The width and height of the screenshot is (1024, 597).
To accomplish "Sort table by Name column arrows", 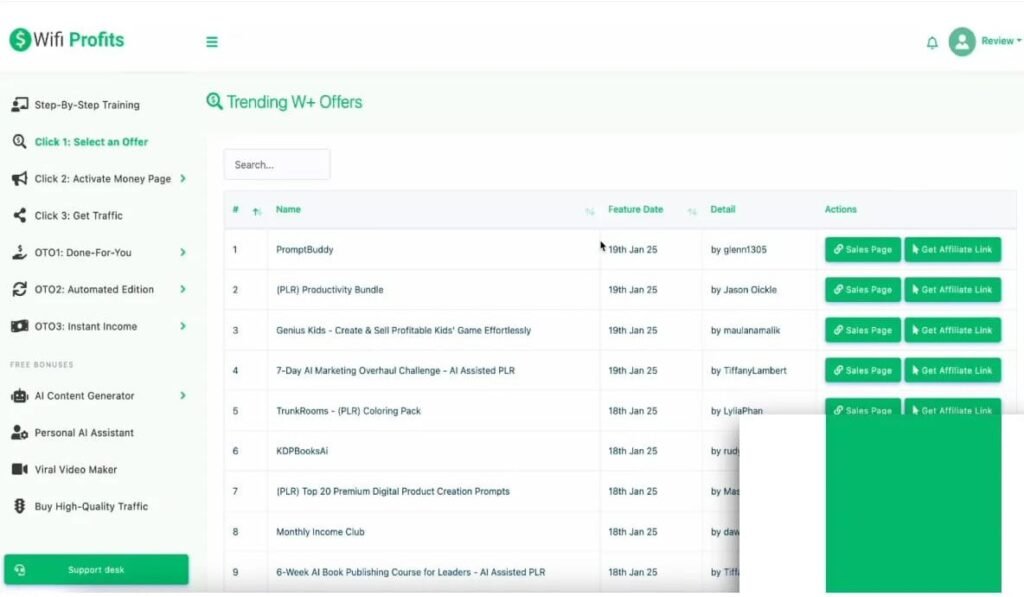I will (590, 211).
